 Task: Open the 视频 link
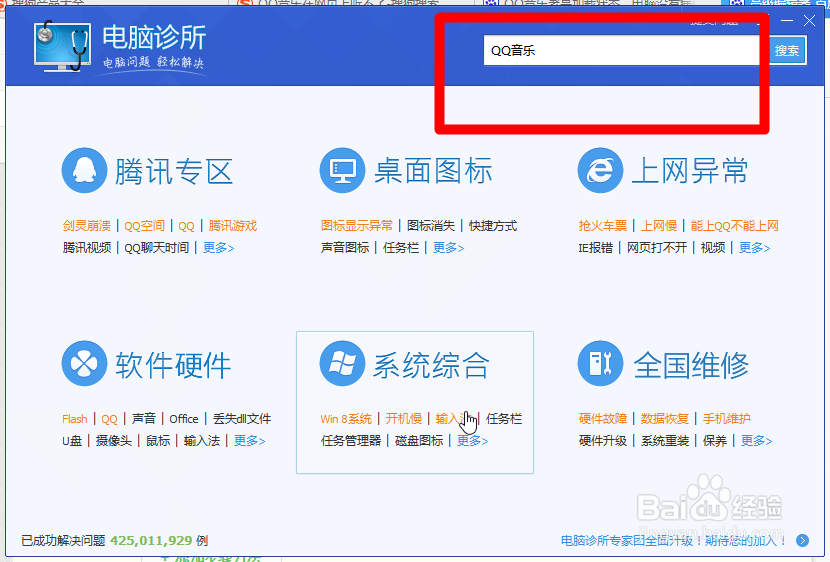click(x=713, y=248)
